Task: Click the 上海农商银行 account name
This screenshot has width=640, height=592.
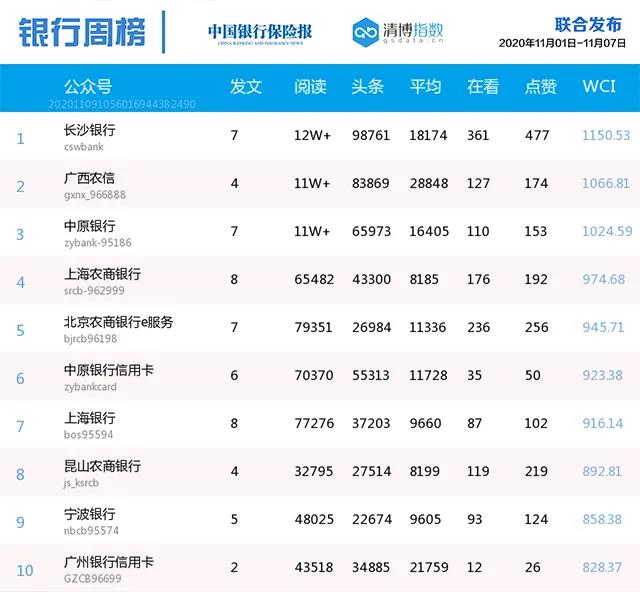Action: coord(102,274)
